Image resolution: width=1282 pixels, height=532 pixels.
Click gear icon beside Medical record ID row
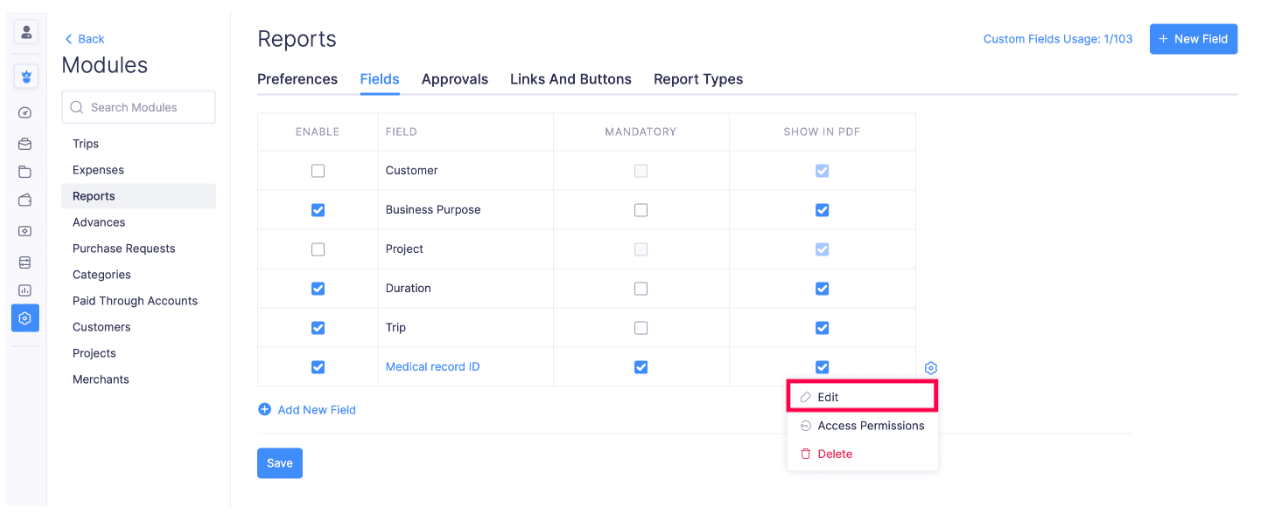tap(931, 368)
